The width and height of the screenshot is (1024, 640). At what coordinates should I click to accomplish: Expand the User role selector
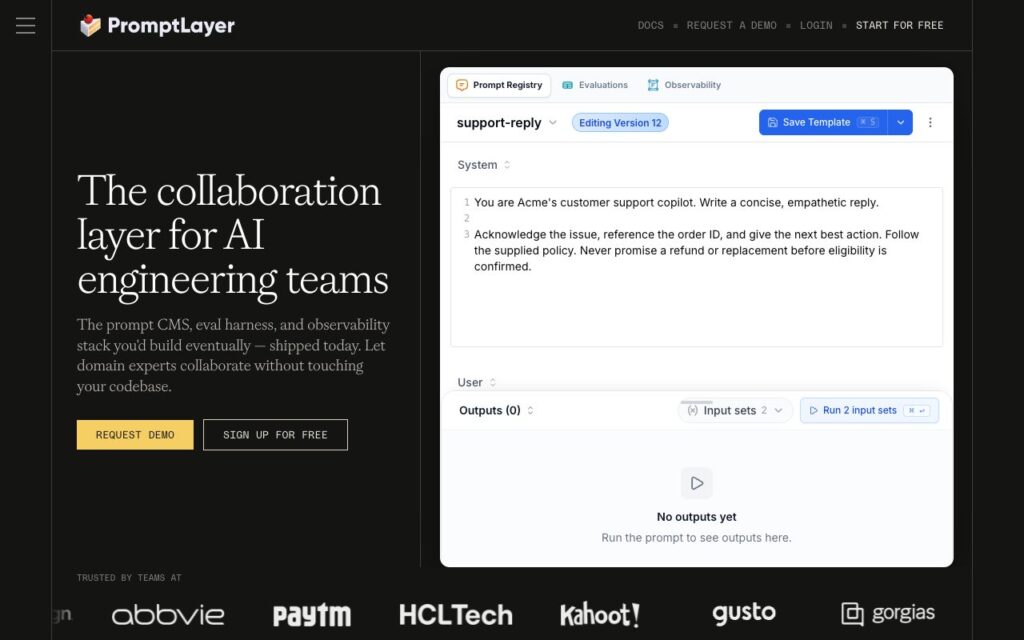pyautogui.click(x=477, y=382)
